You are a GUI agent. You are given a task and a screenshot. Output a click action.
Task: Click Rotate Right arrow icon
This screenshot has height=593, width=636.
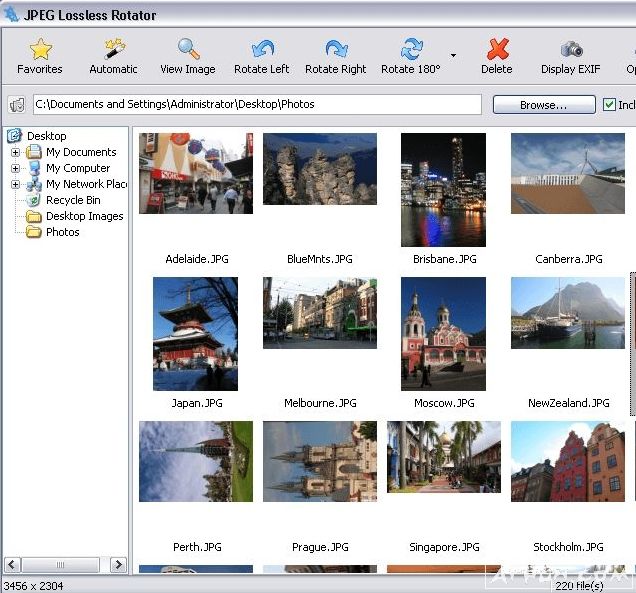pyautogui.click(x=336, y=49)
